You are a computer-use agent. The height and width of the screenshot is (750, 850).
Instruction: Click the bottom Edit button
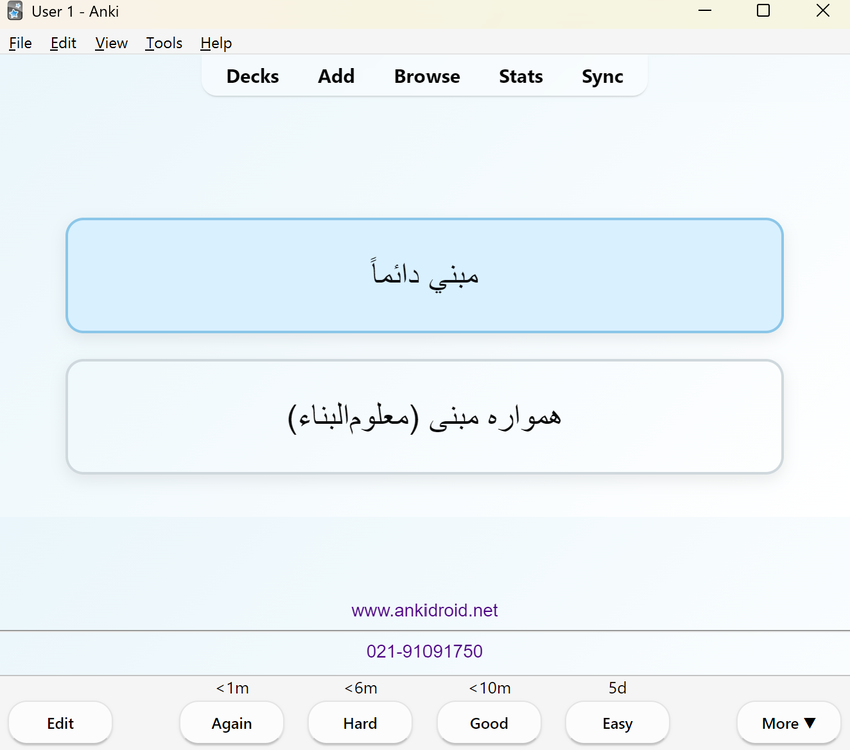coord(60,723)
